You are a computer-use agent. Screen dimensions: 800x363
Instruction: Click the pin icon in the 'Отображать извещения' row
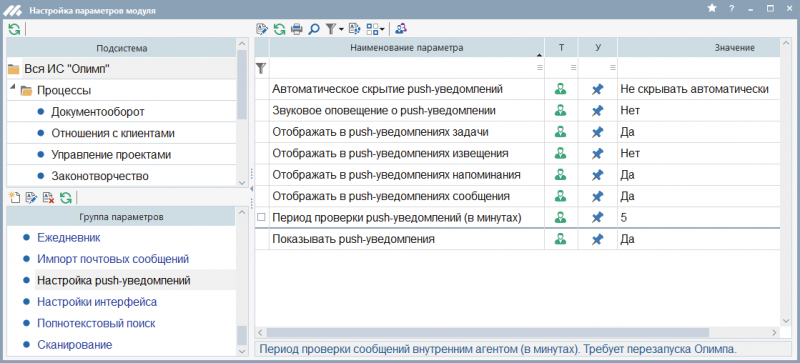click(597, 154)
